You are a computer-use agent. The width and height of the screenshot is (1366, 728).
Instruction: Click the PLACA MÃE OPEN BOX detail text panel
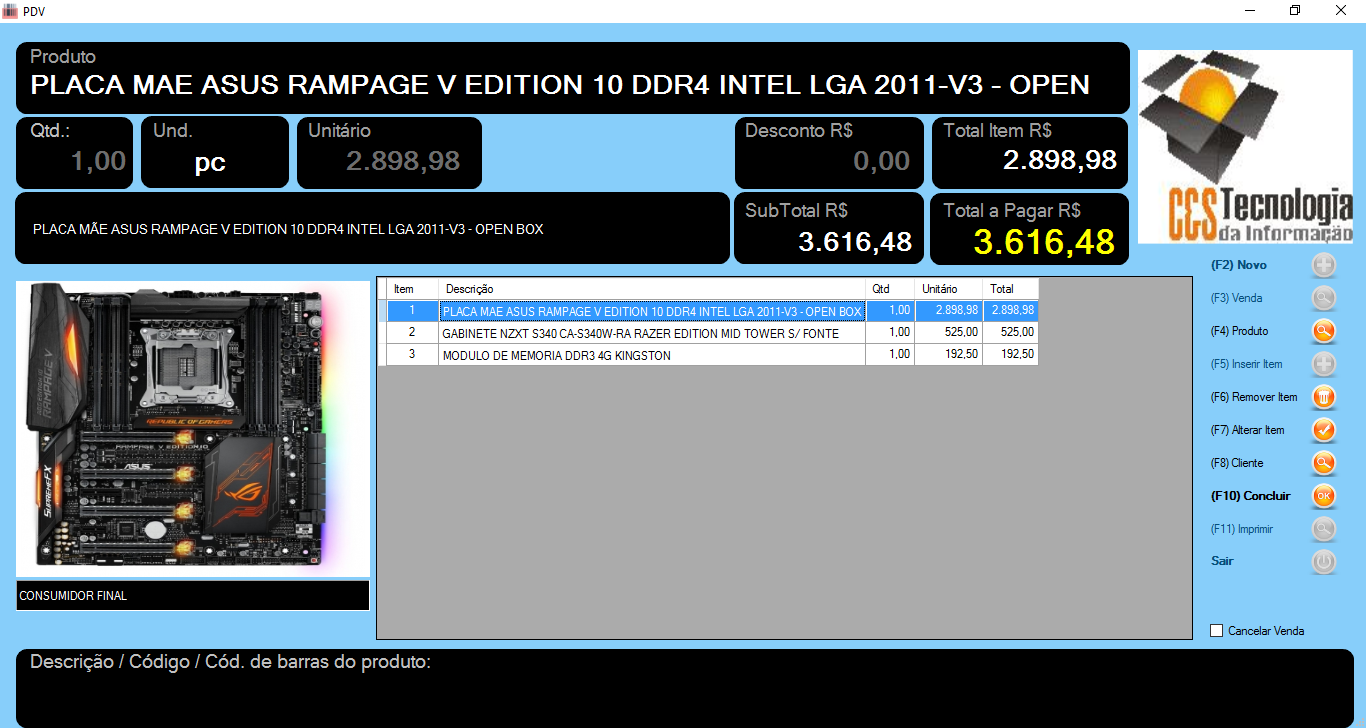(x=373, y=229)
